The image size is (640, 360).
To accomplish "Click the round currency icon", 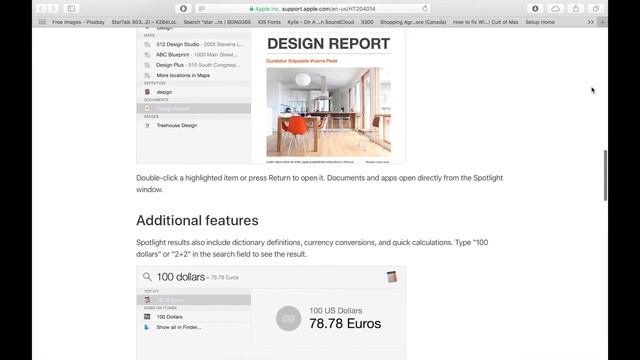I will 289,318.
